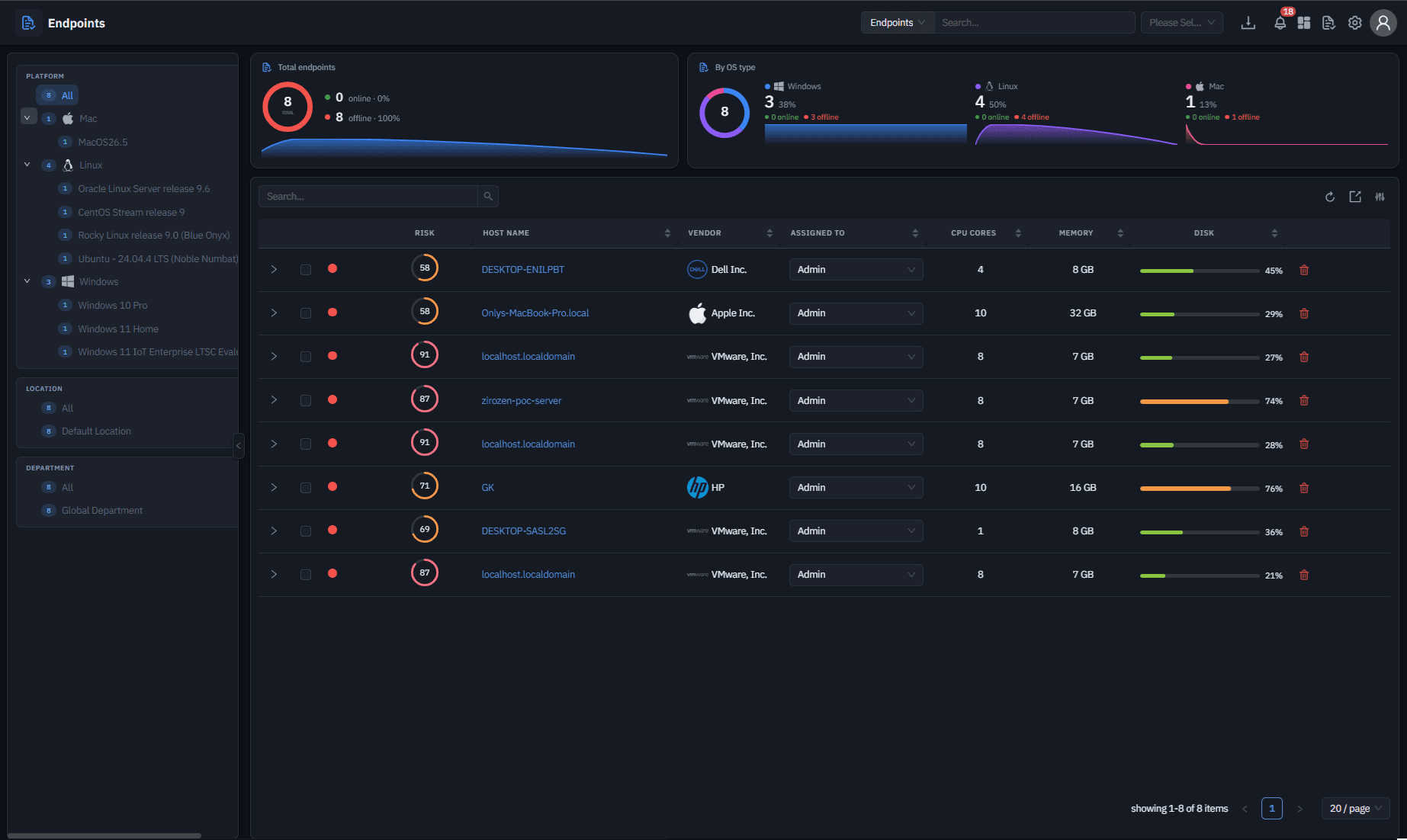
Task: Open the Onlys-MacBook-Pro.local host link
Action: 535,313
